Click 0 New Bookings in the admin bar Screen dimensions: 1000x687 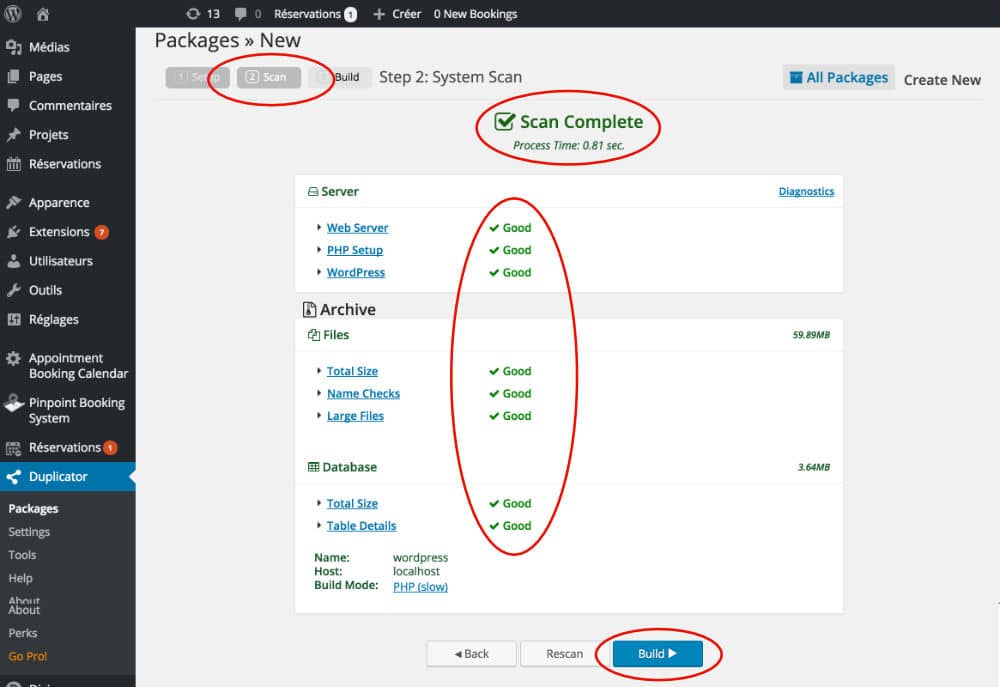477,14
